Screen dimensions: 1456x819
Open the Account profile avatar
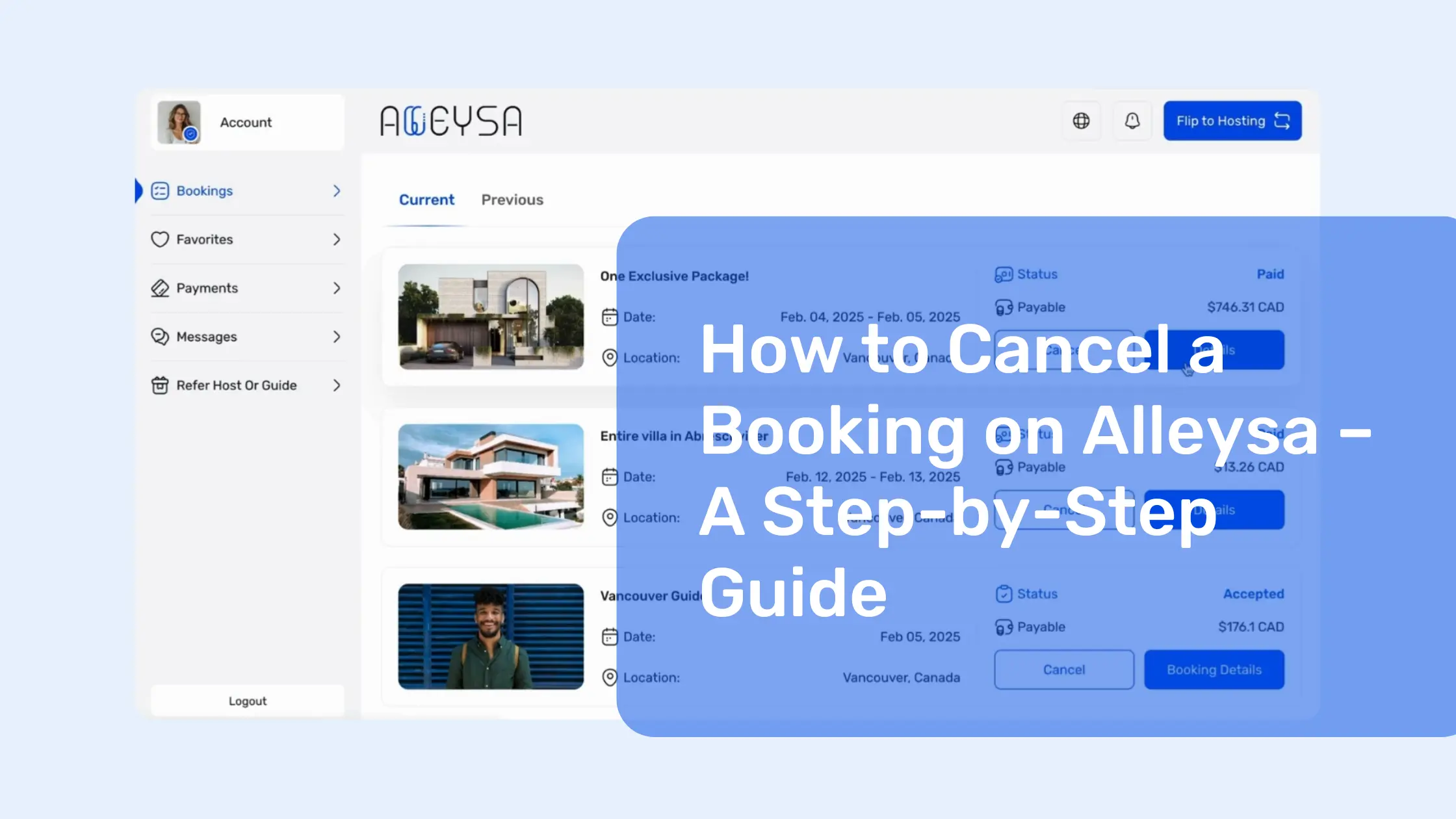(x=179, y=122)
